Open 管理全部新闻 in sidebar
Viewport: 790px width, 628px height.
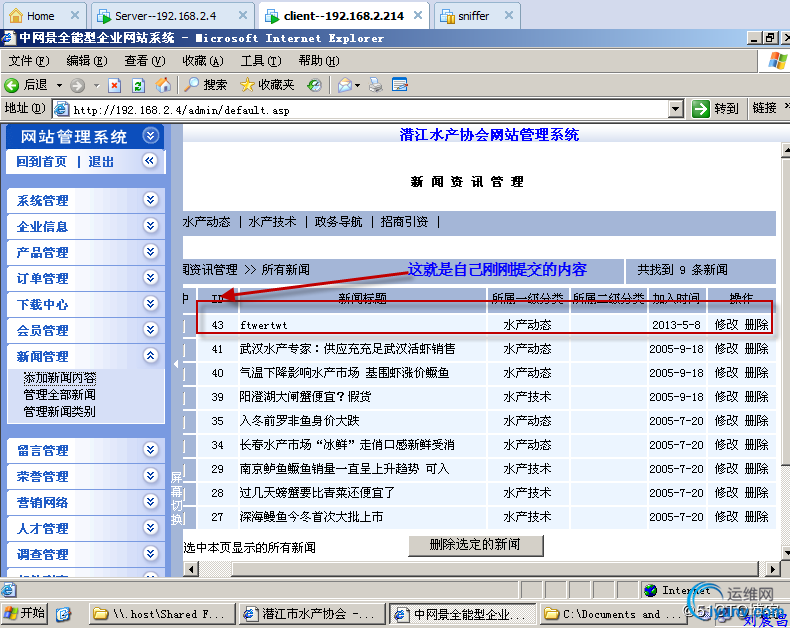[x=59, y=395]
